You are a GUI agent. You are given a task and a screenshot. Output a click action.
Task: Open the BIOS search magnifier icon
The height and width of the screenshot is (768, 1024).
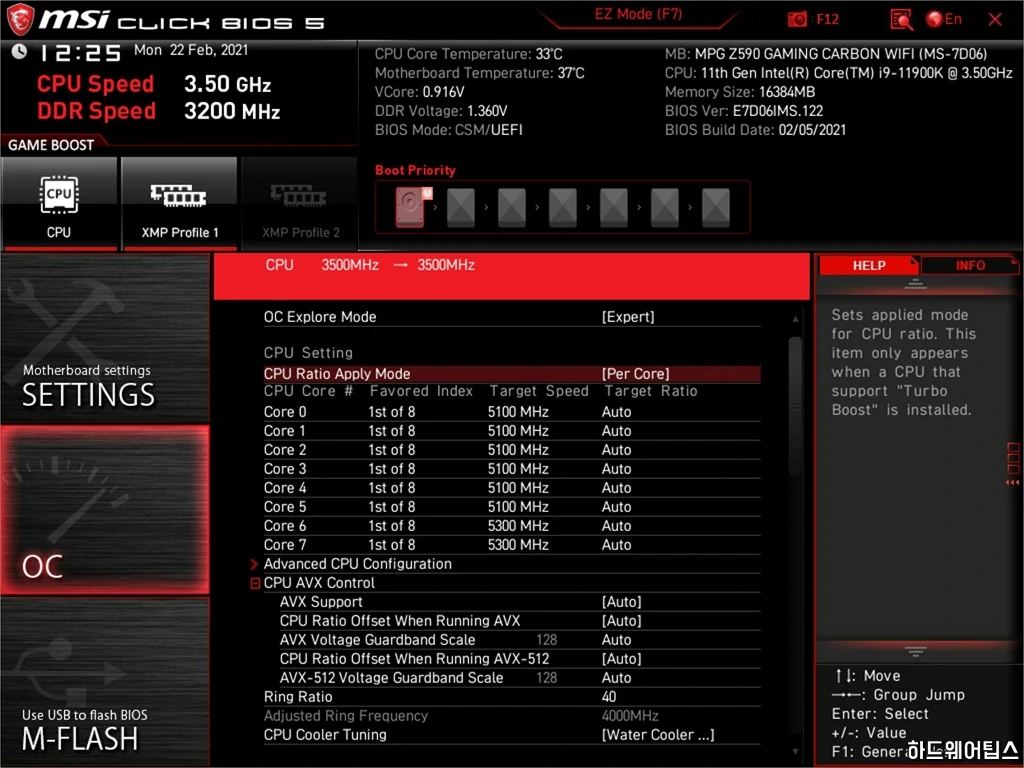click(x=901, y=20)
